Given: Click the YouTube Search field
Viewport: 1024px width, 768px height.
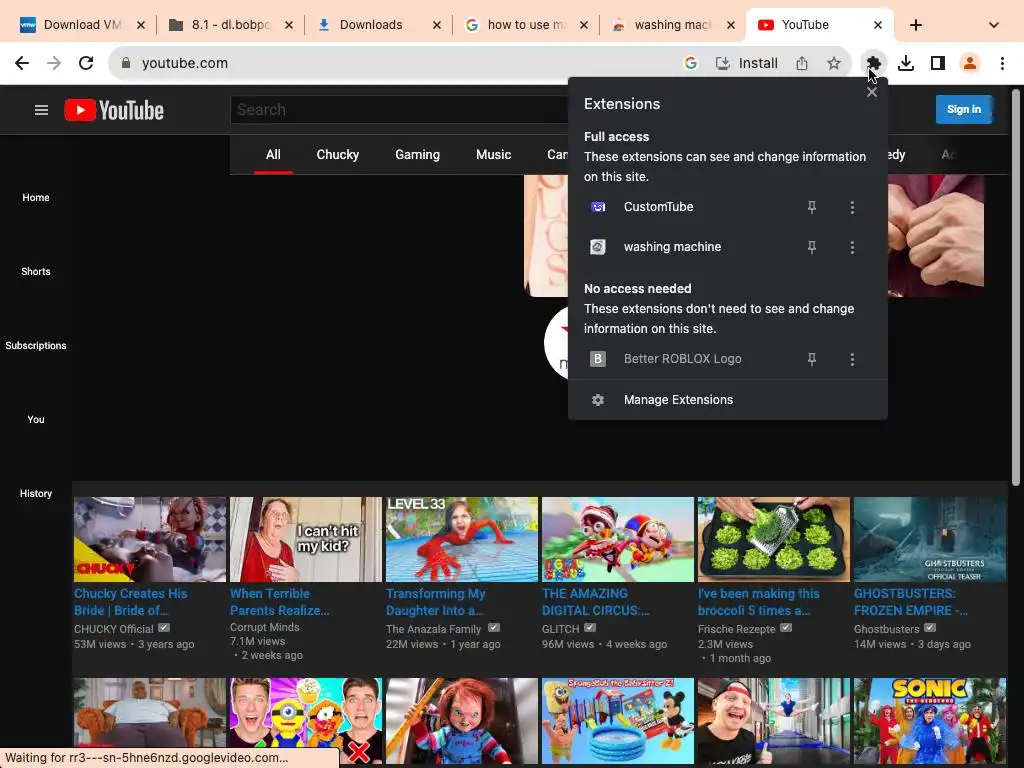Looking at the screenshot, I should tap(399, 110).
